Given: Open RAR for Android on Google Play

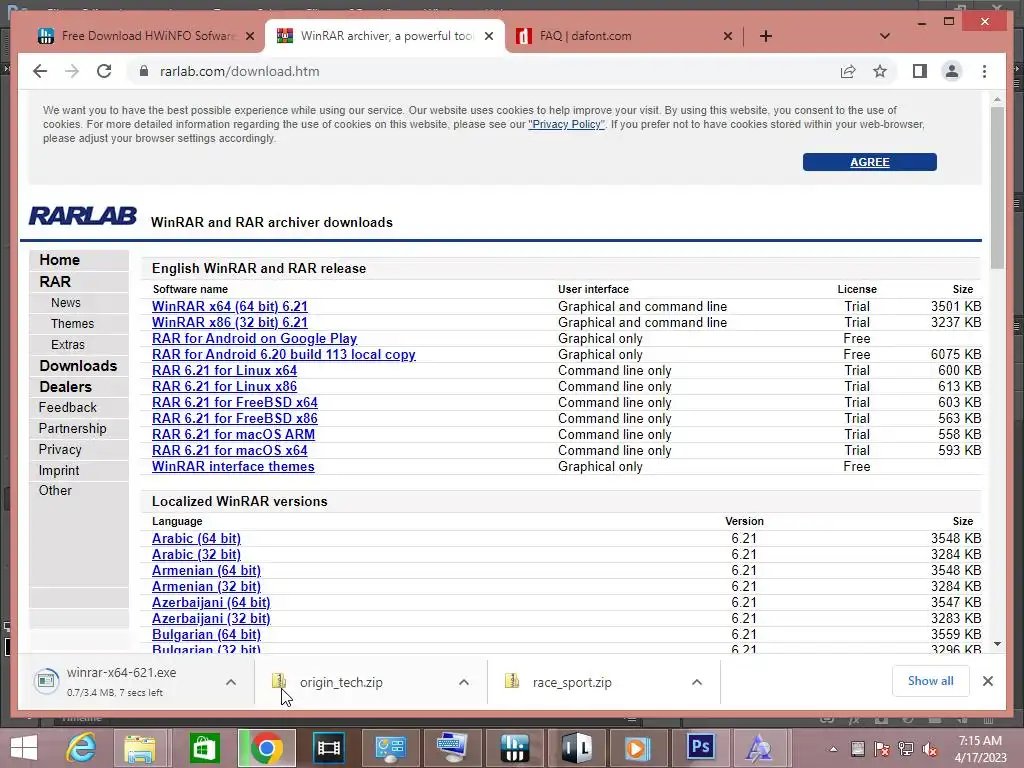Looking at the screenshot, I should (255, 338).
